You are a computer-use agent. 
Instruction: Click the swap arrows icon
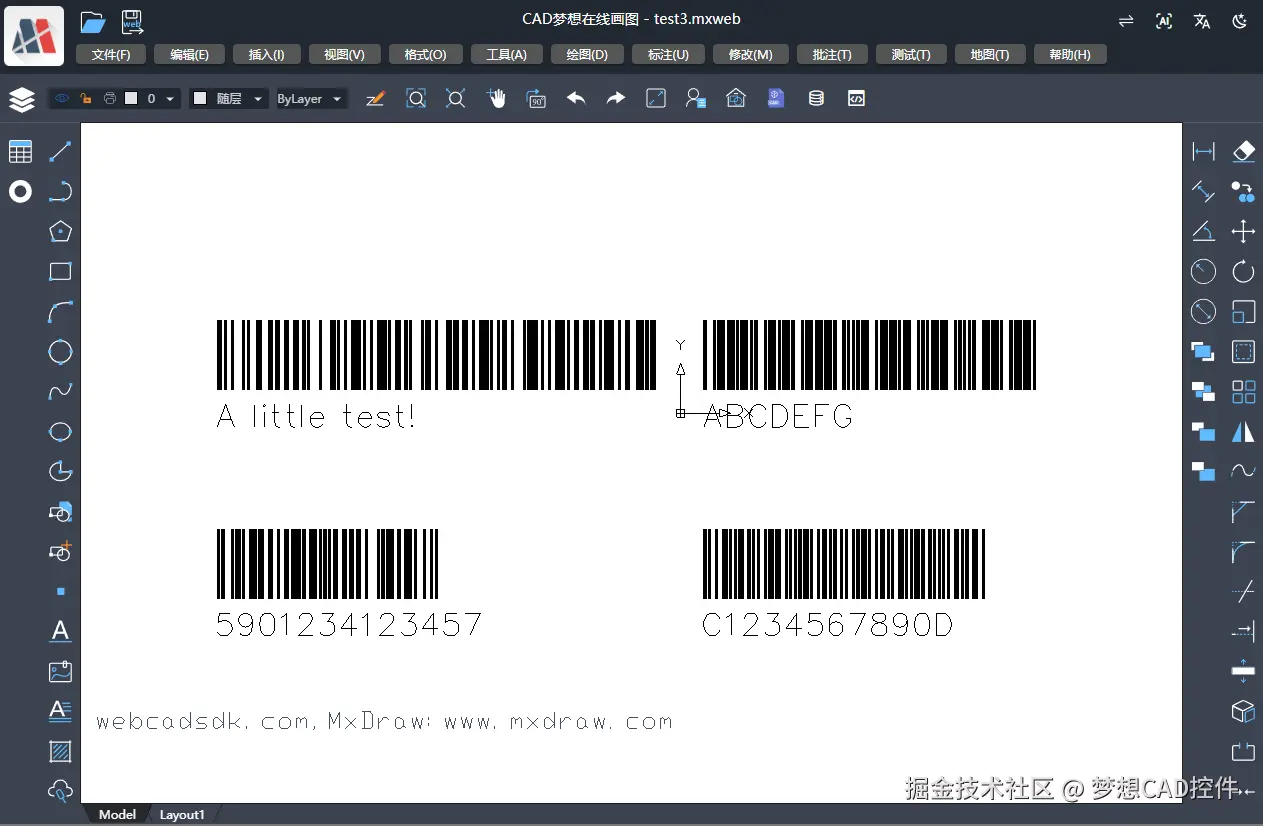coord(1126,21)
